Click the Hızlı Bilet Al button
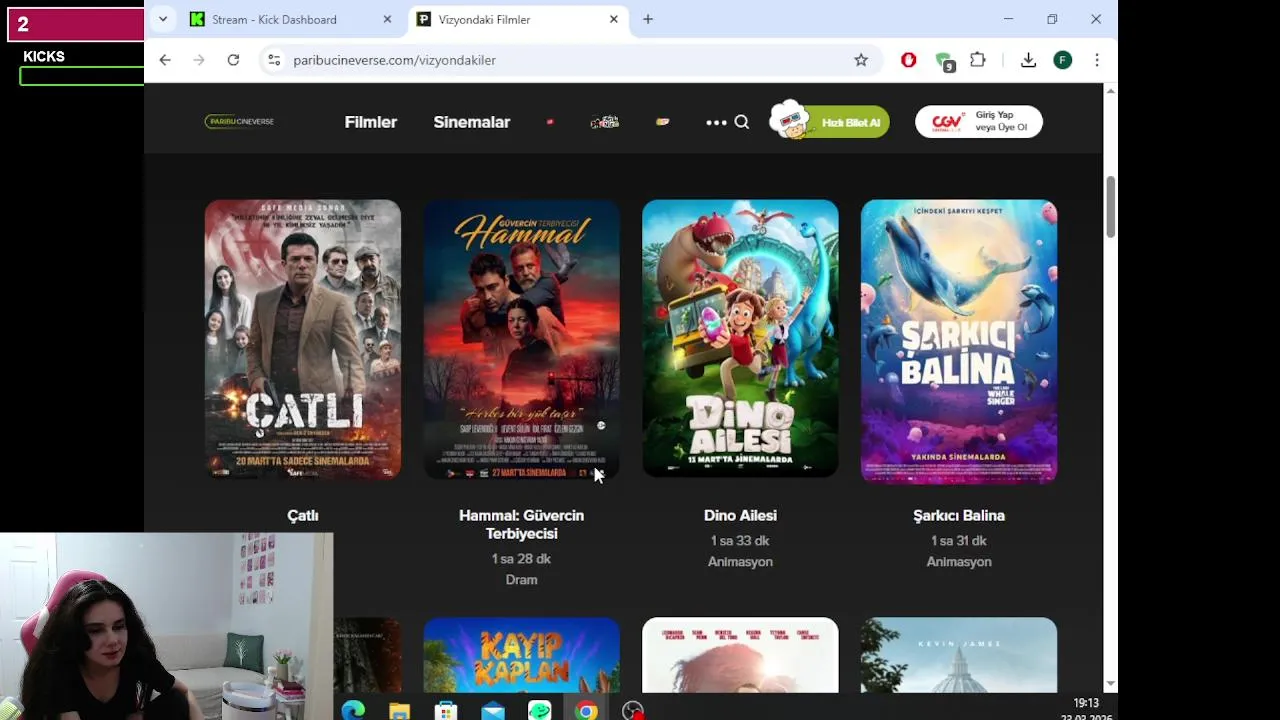The image size is (1280, 720). pos(829,121)
